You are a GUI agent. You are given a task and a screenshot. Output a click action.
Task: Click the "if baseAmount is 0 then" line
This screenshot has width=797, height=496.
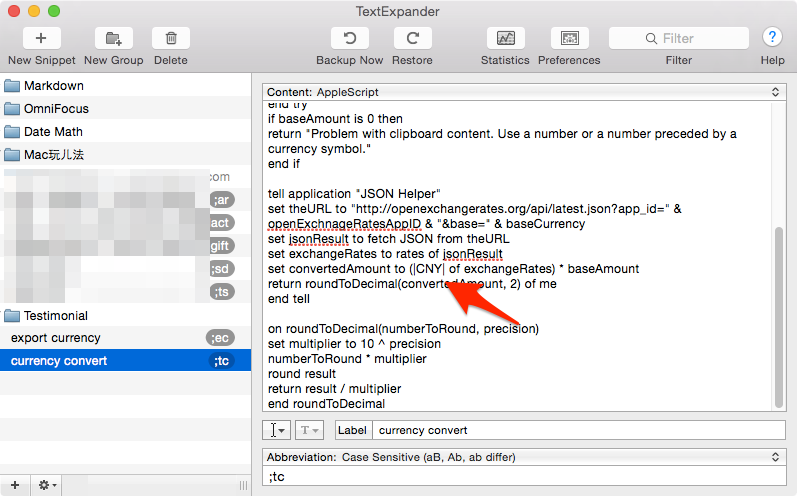pyautogui.click(x=335, y=119)
